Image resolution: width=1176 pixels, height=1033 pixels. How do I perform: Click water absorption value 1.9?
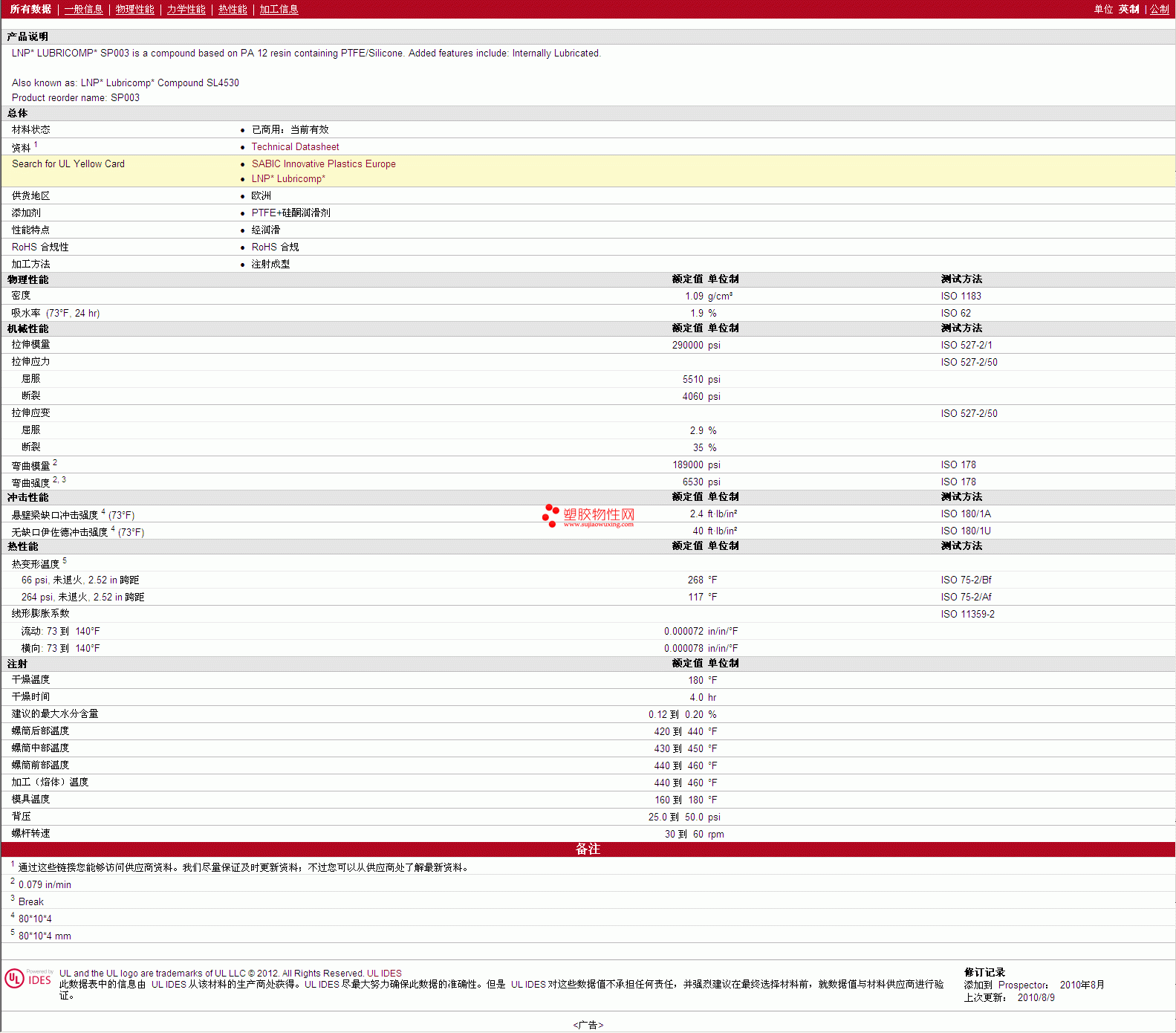tap(697, 314)
